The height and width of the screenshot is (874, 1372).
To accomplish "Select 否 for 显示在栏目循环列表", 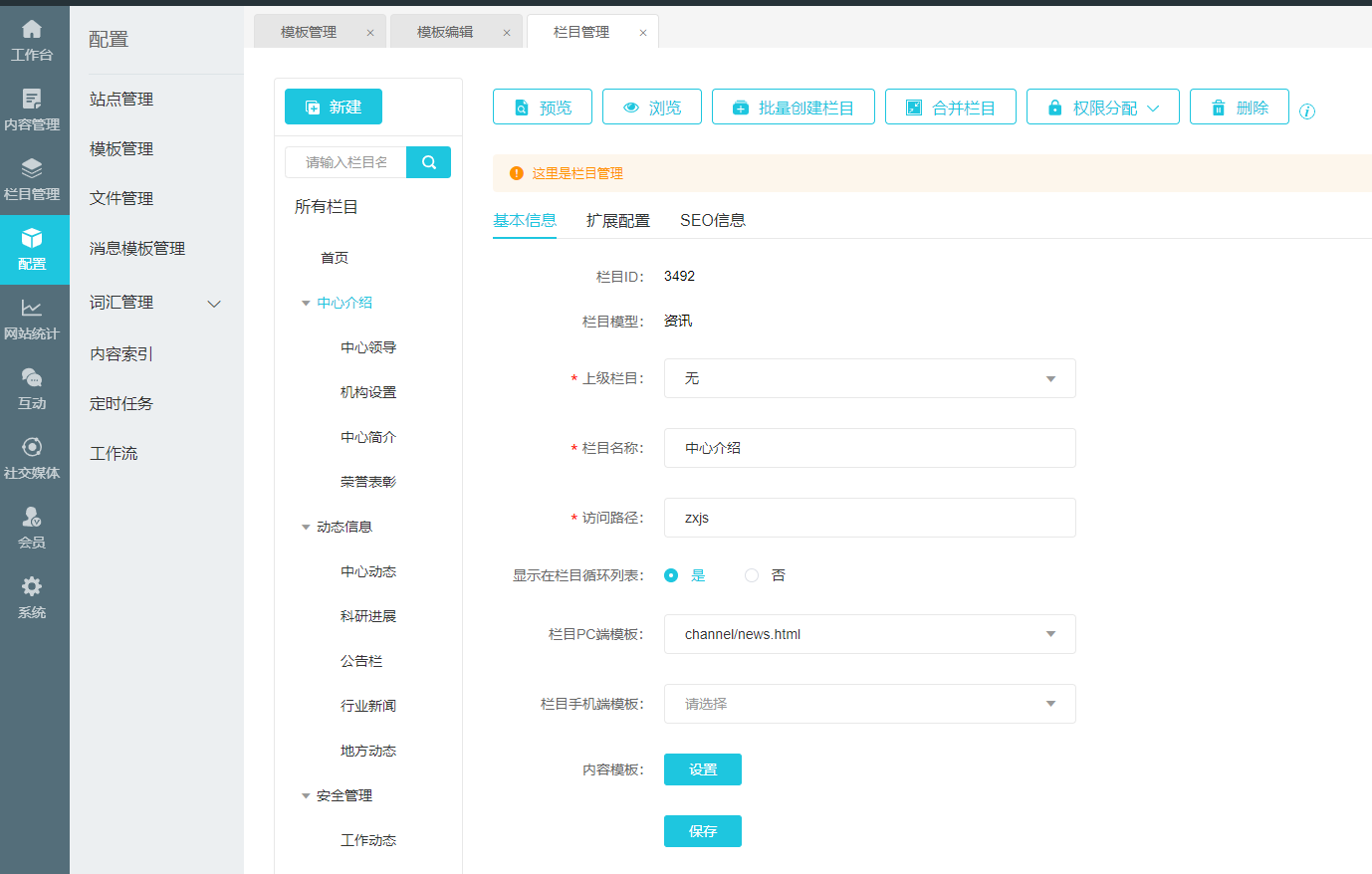I will (752, 575).
